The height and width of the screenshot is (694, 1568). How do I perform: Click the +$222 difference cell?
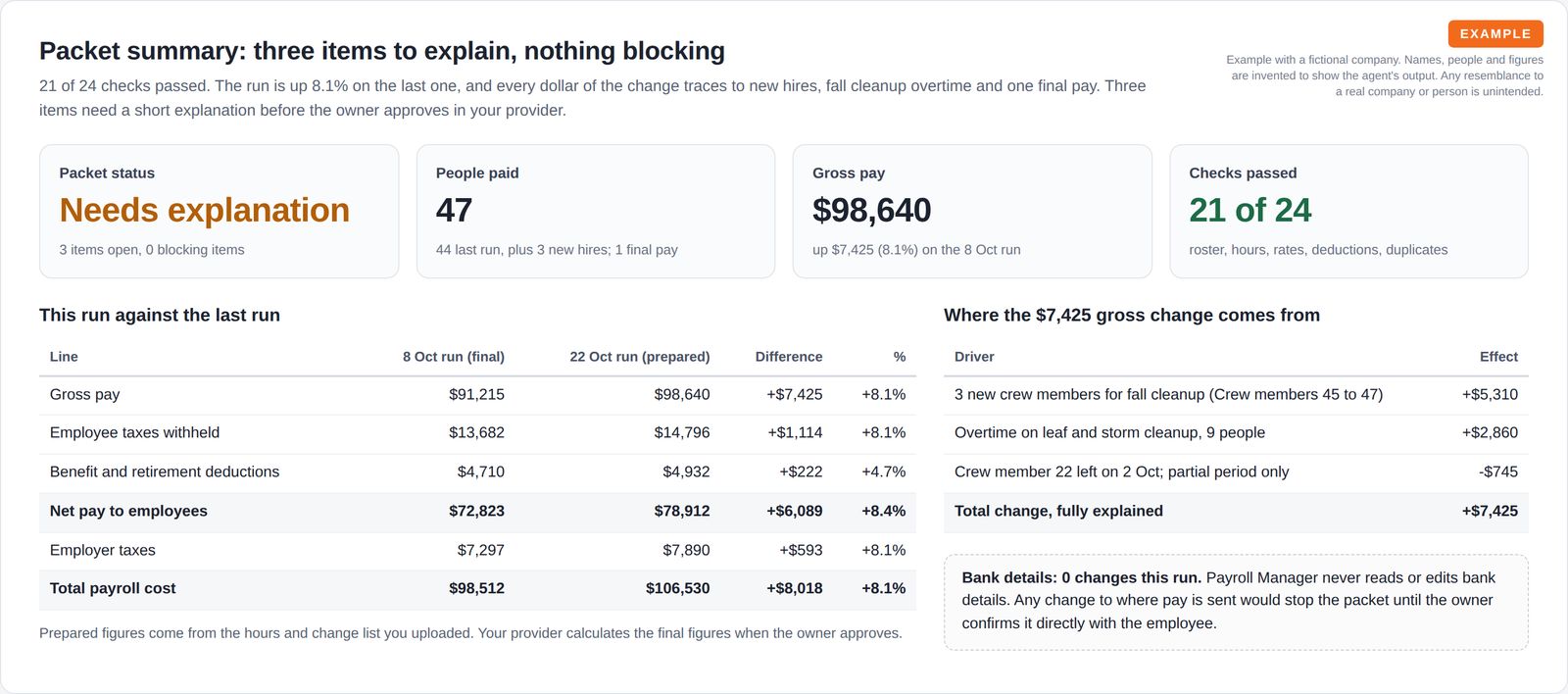tap(801, 471)
